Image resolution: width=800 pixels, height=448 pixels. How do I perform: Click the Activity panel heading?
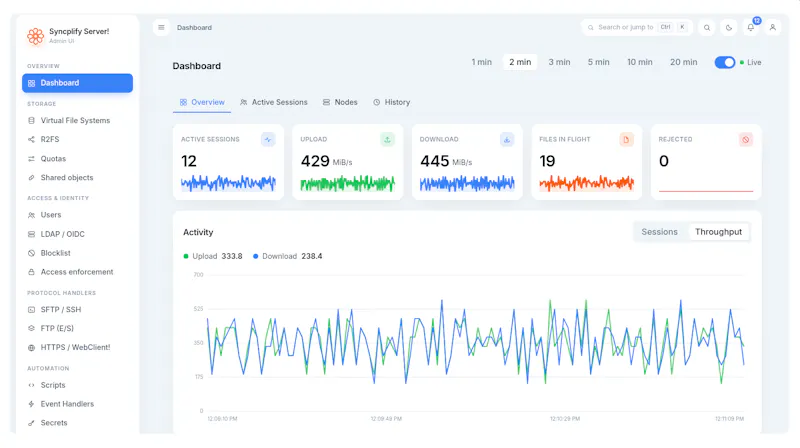(x=198, y=232)
